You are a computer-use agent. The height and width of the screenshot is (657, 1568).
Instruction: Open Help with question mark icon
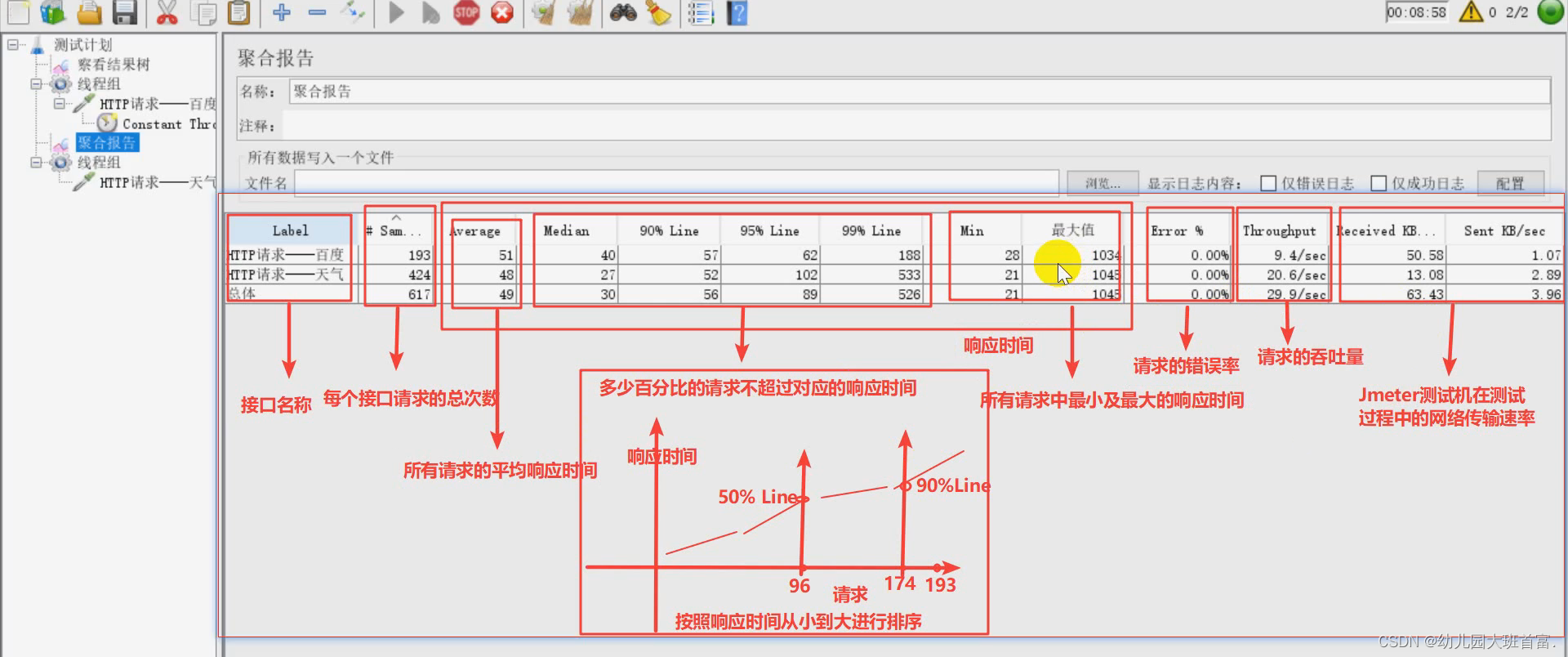(x=737, y=11)
